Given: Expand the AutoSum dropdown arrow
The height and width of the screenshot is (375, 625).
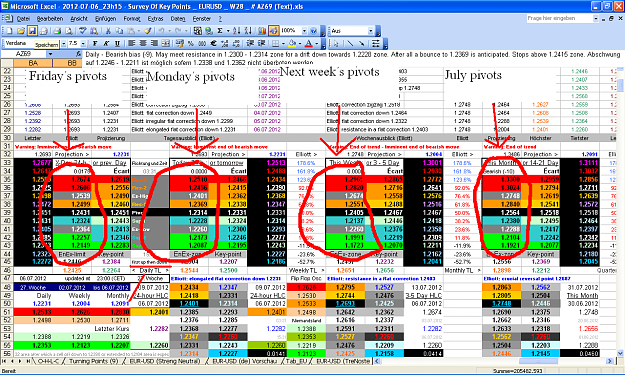Looking at the screenshot, I should click(228, 31).
